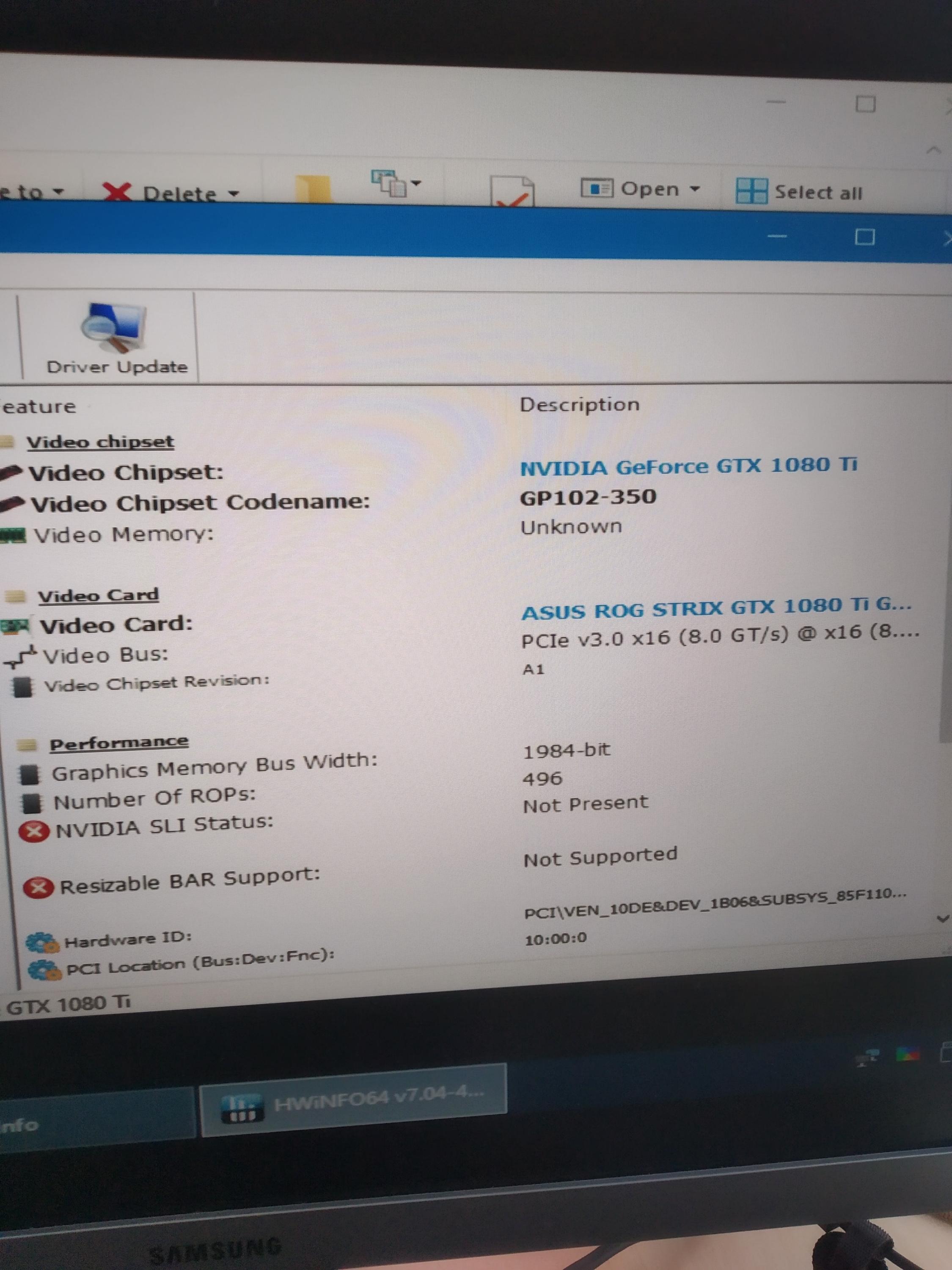952x1270 pixels.
Task: Open the New item dropdown arrow
Action: pyautogui.click(x=417, y=183)
